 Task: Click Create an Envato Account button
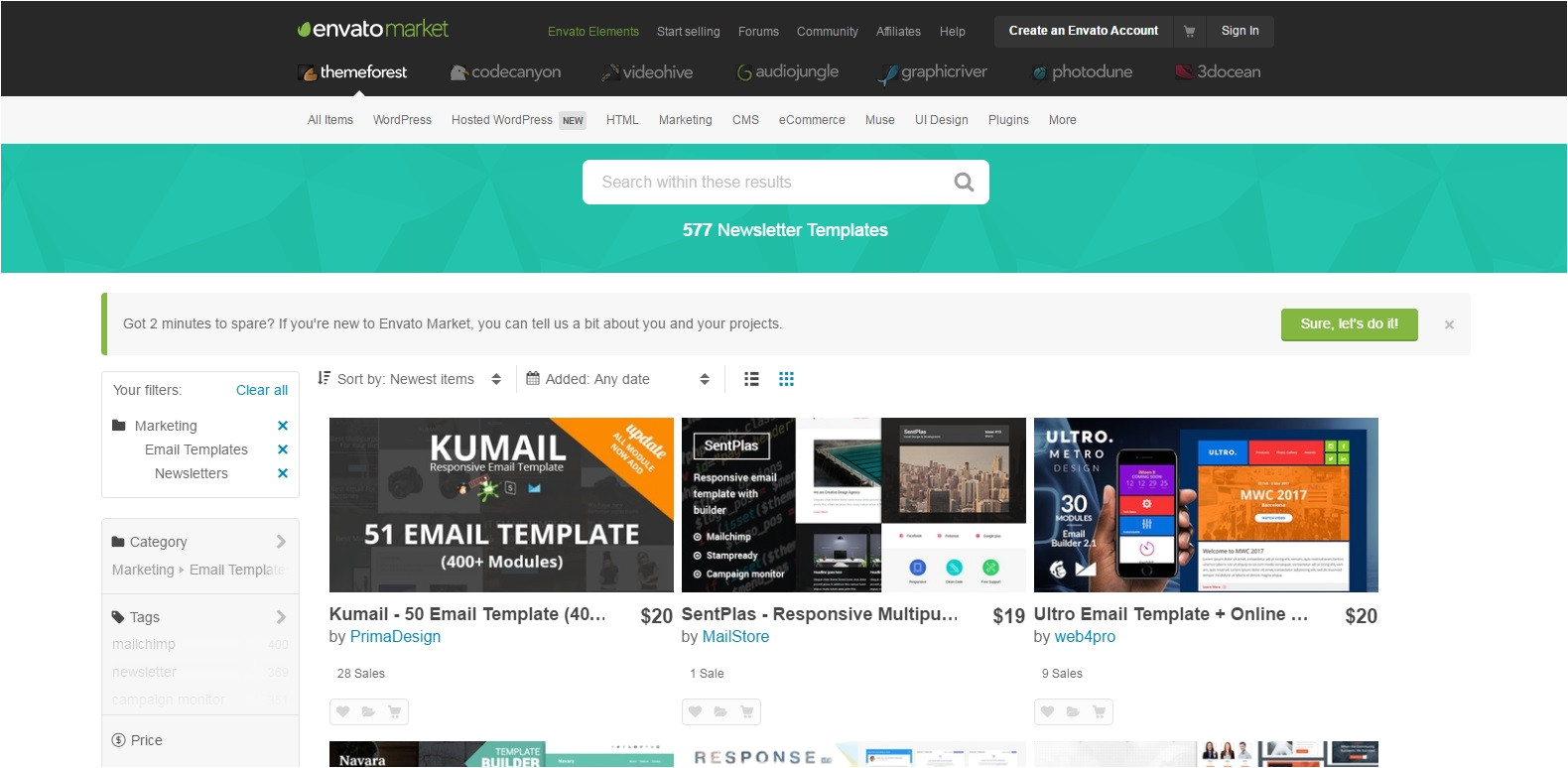coord(1084,31)
